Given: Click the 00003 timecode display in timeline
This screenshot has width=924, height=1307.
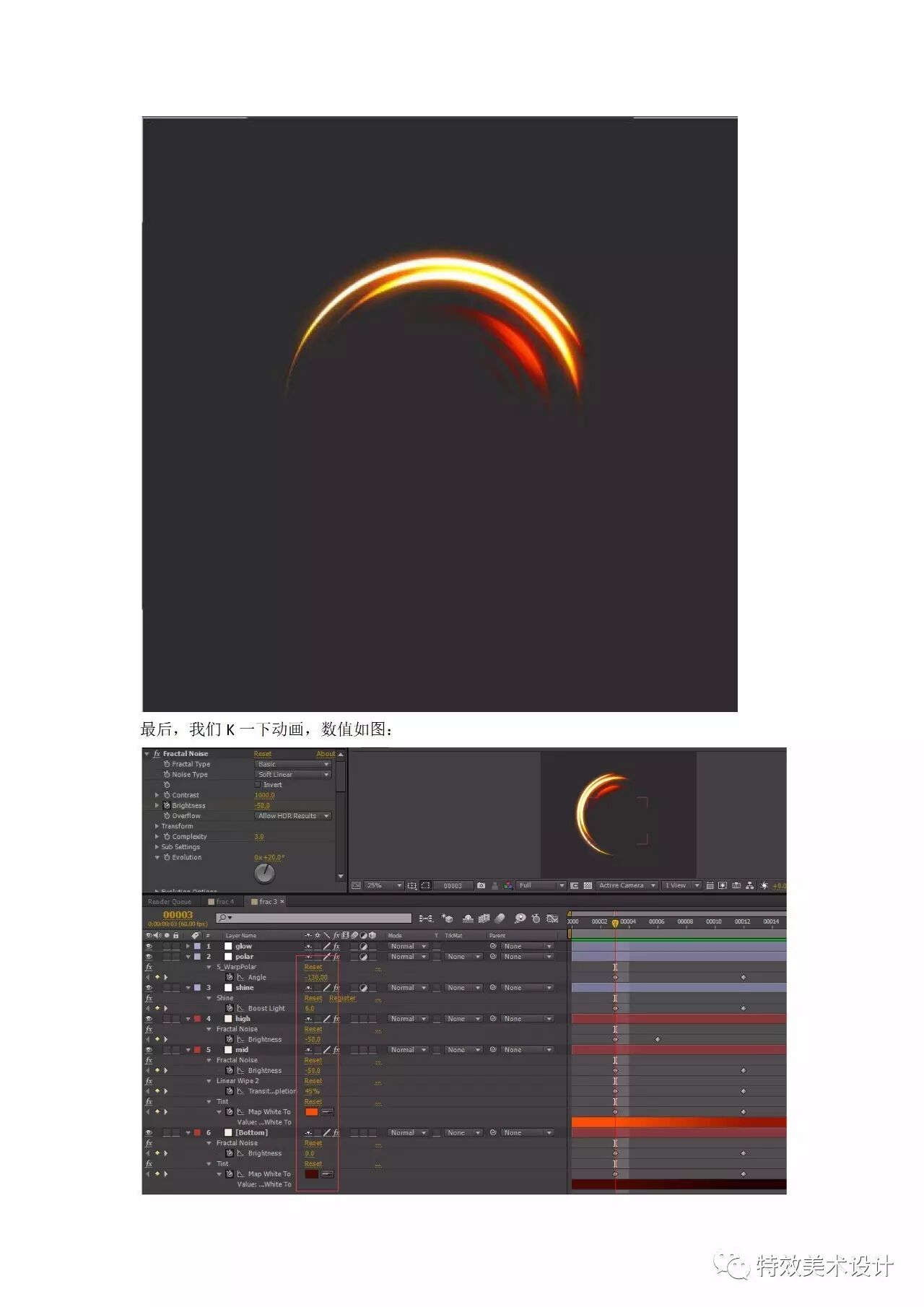Looking at the screenshot, I should [178, 914].
